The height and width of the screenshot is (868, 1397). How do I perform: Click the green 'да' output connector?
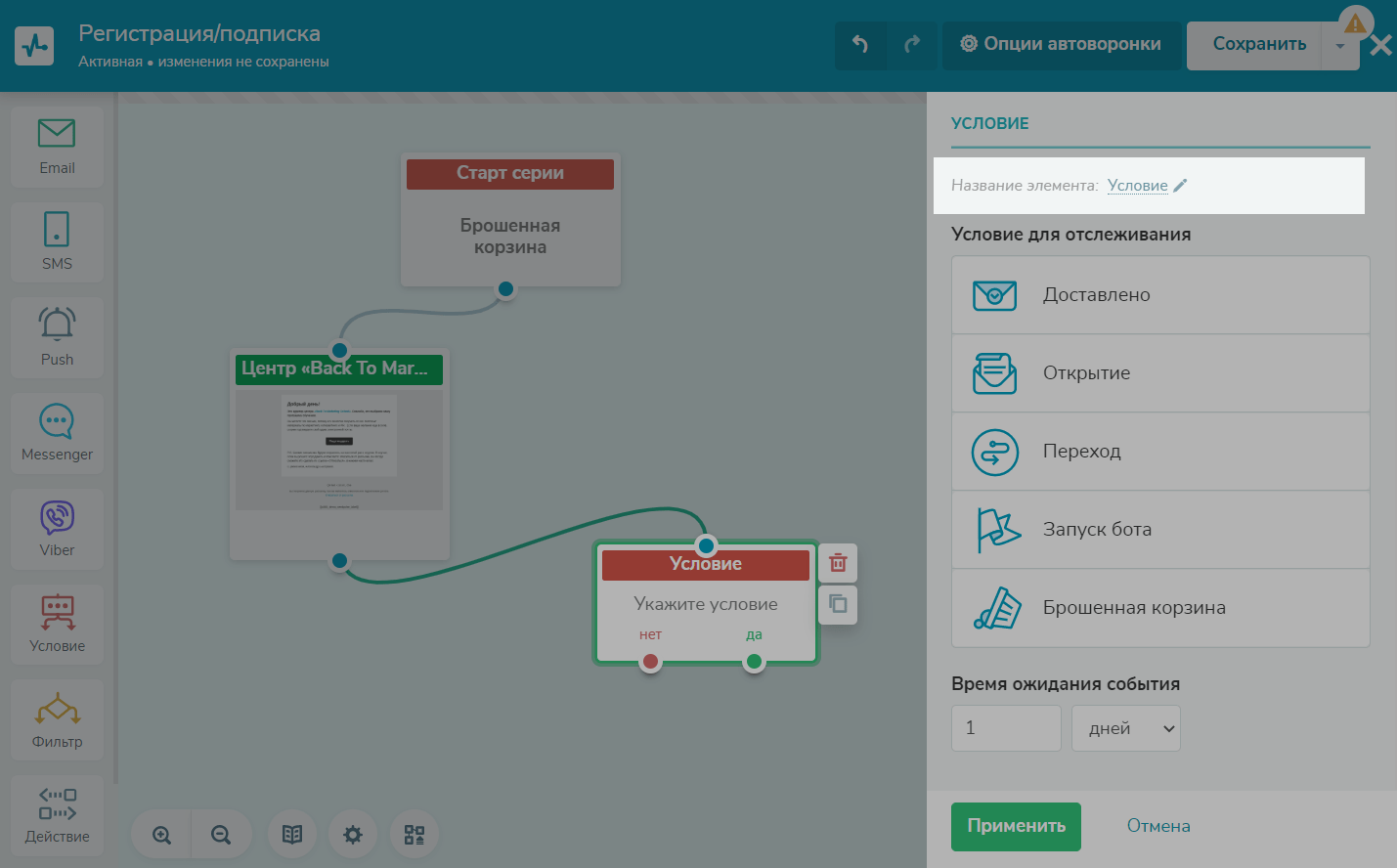pyautogui.click(x=754, y=662)
